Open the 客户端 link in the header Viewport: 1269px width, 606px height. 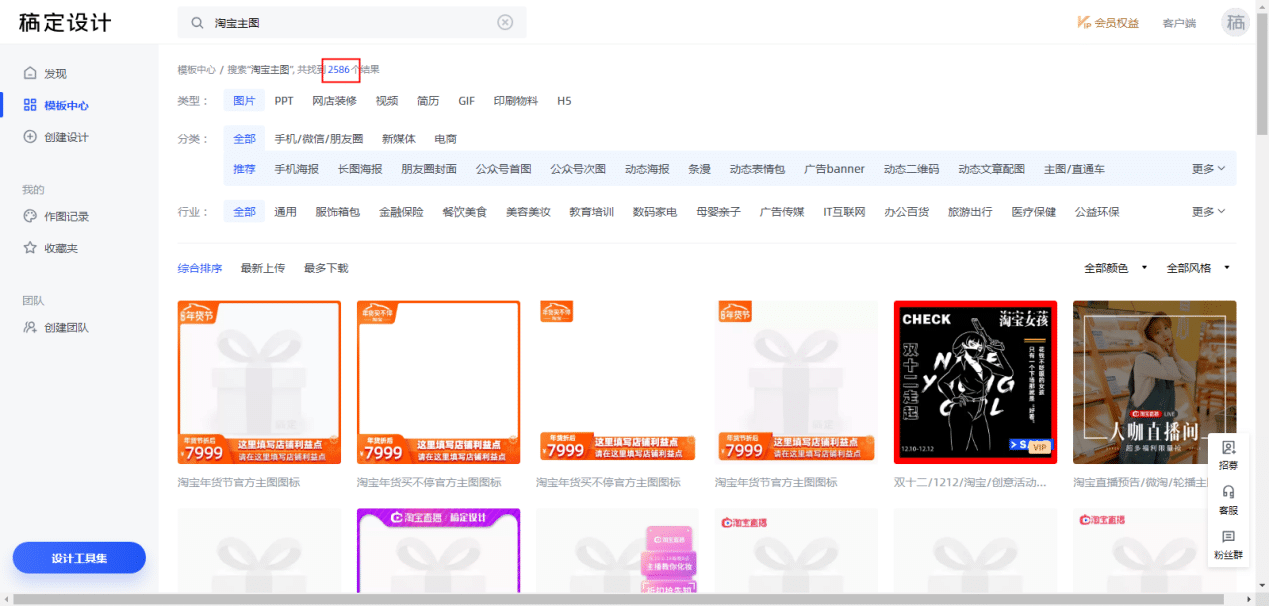point(1179,23)
